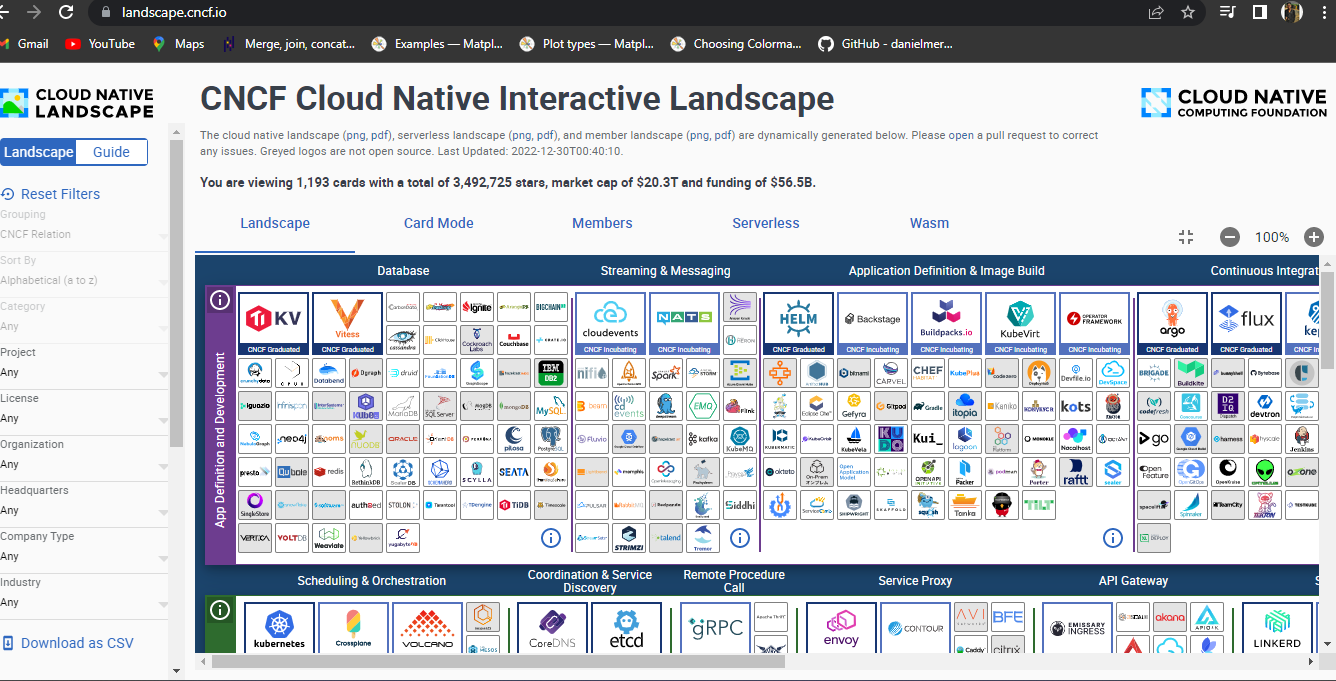Open the cloudevents project card

click(610, 323)
